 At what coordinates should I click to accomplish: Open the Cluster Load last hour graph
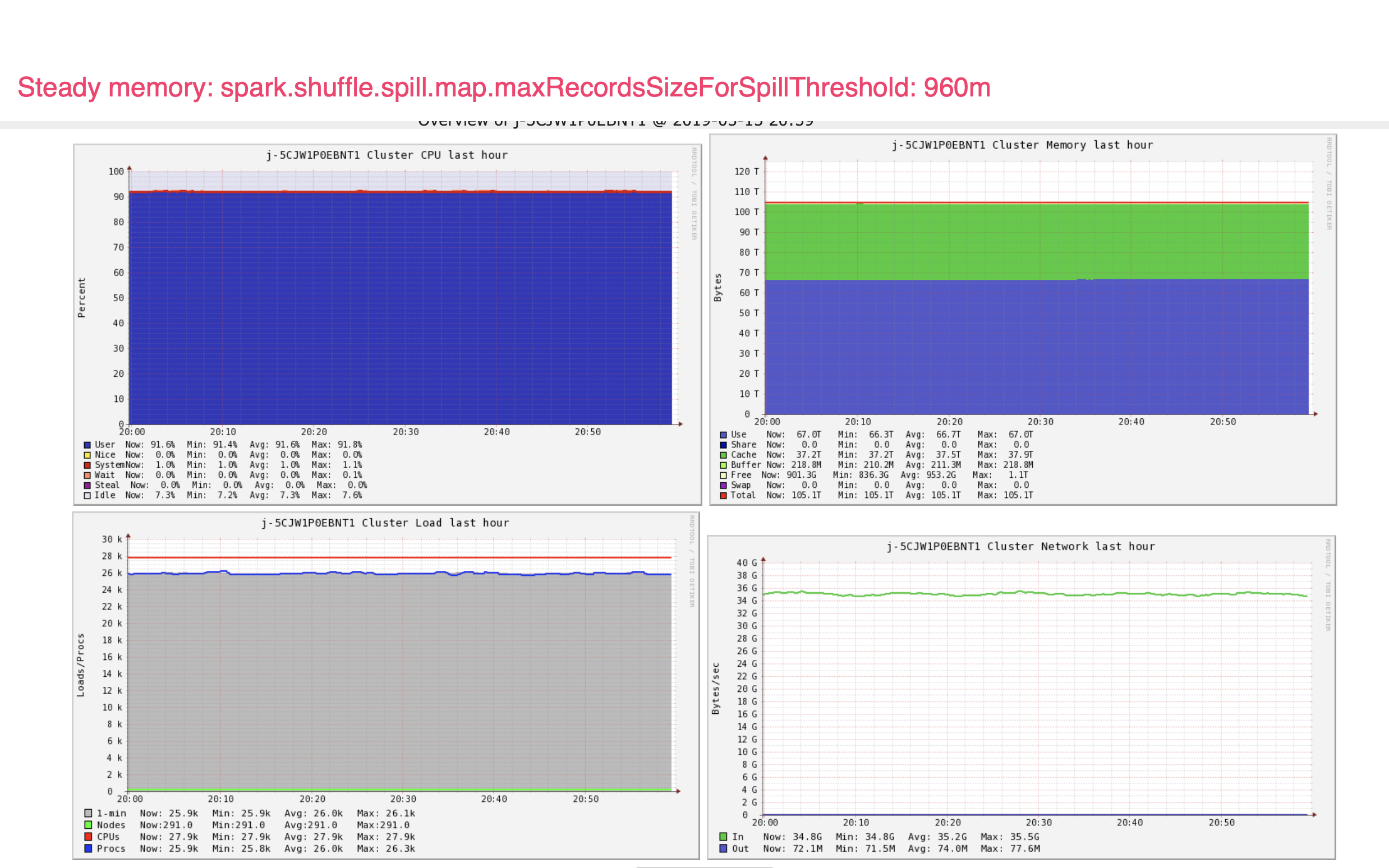(399, 677)
